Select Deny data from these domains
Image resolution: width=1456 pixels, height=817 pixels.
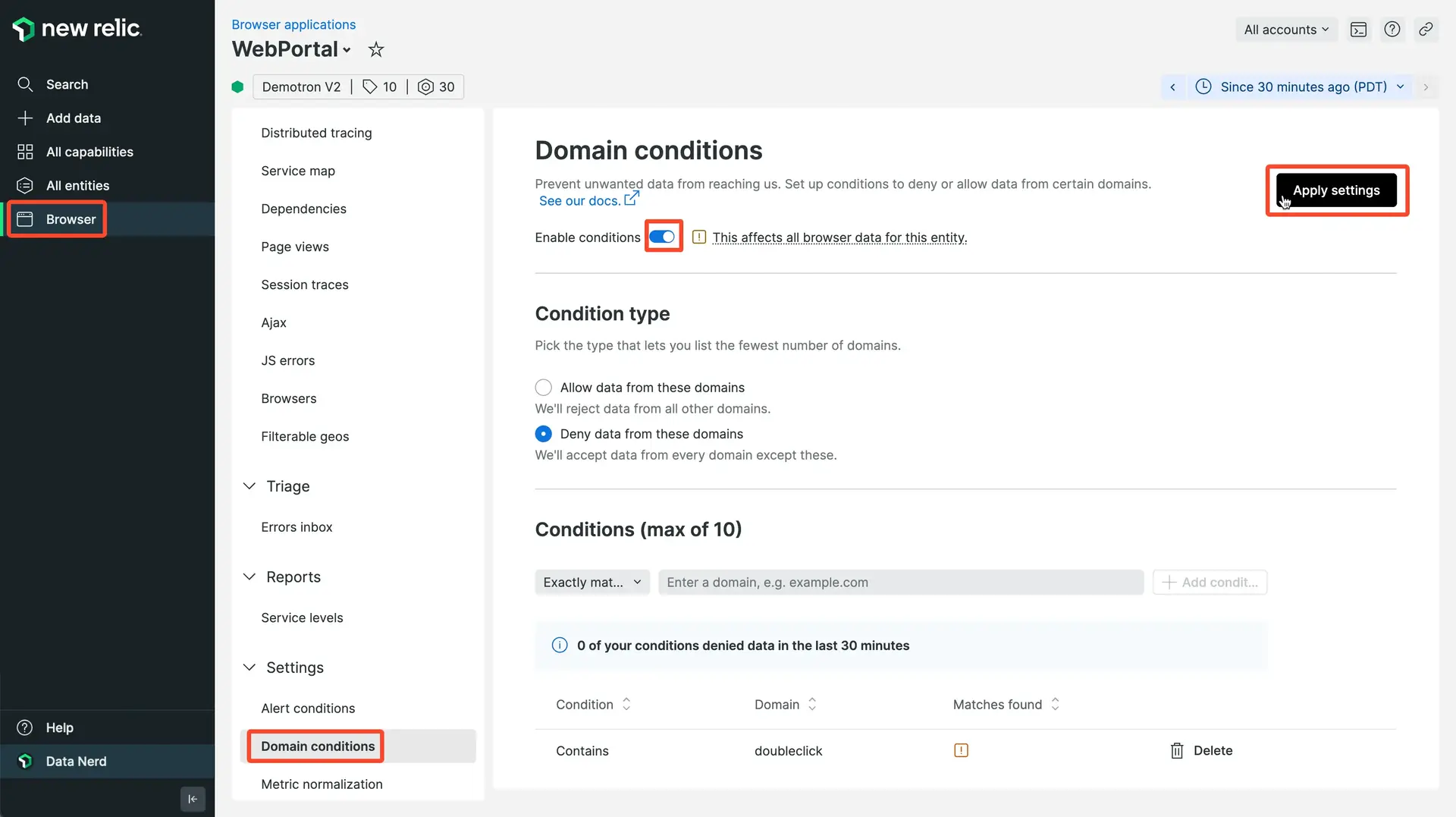coord(544,434)
